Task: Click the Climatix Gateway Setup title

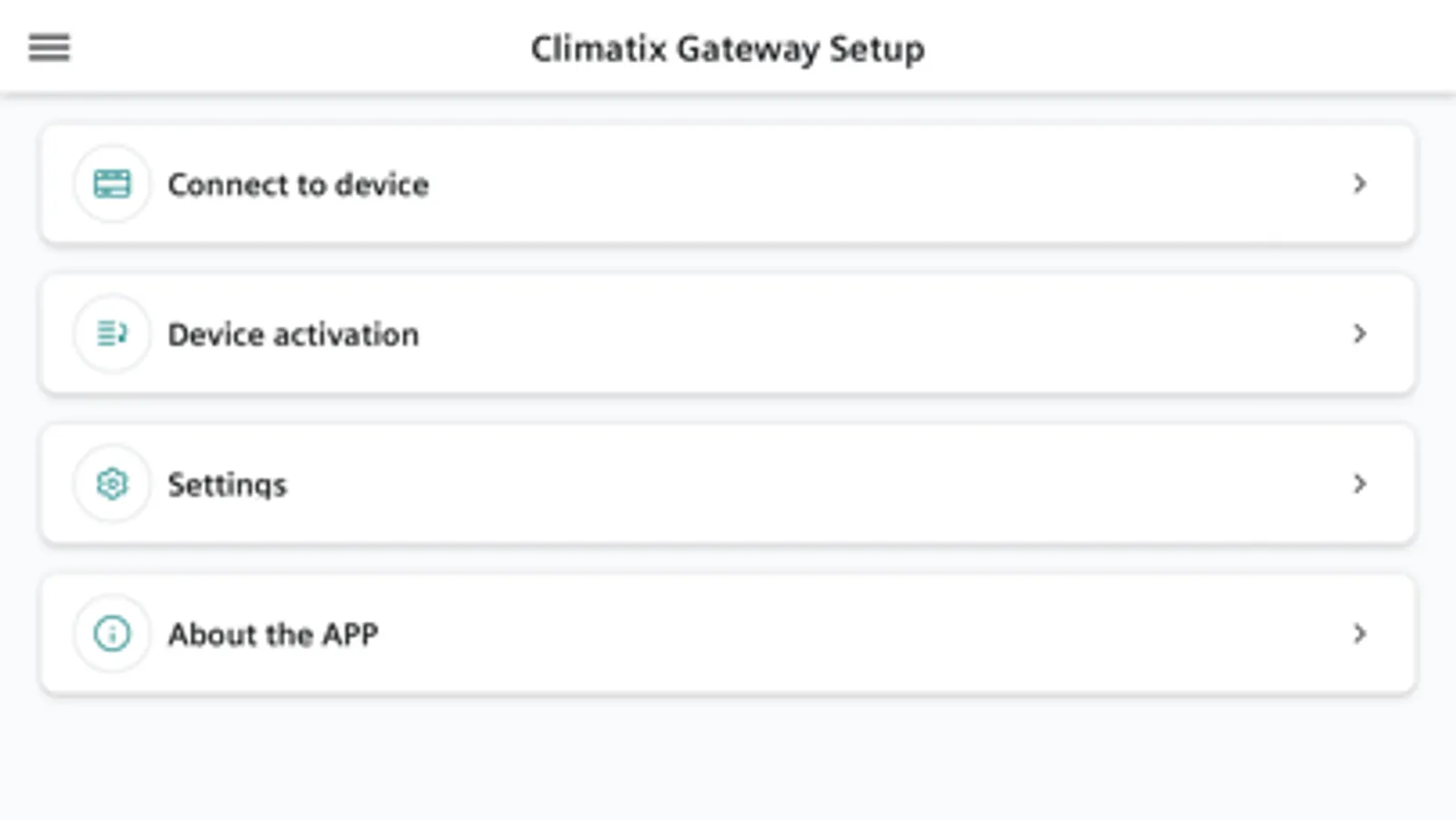Action: [x=728, y=49]
